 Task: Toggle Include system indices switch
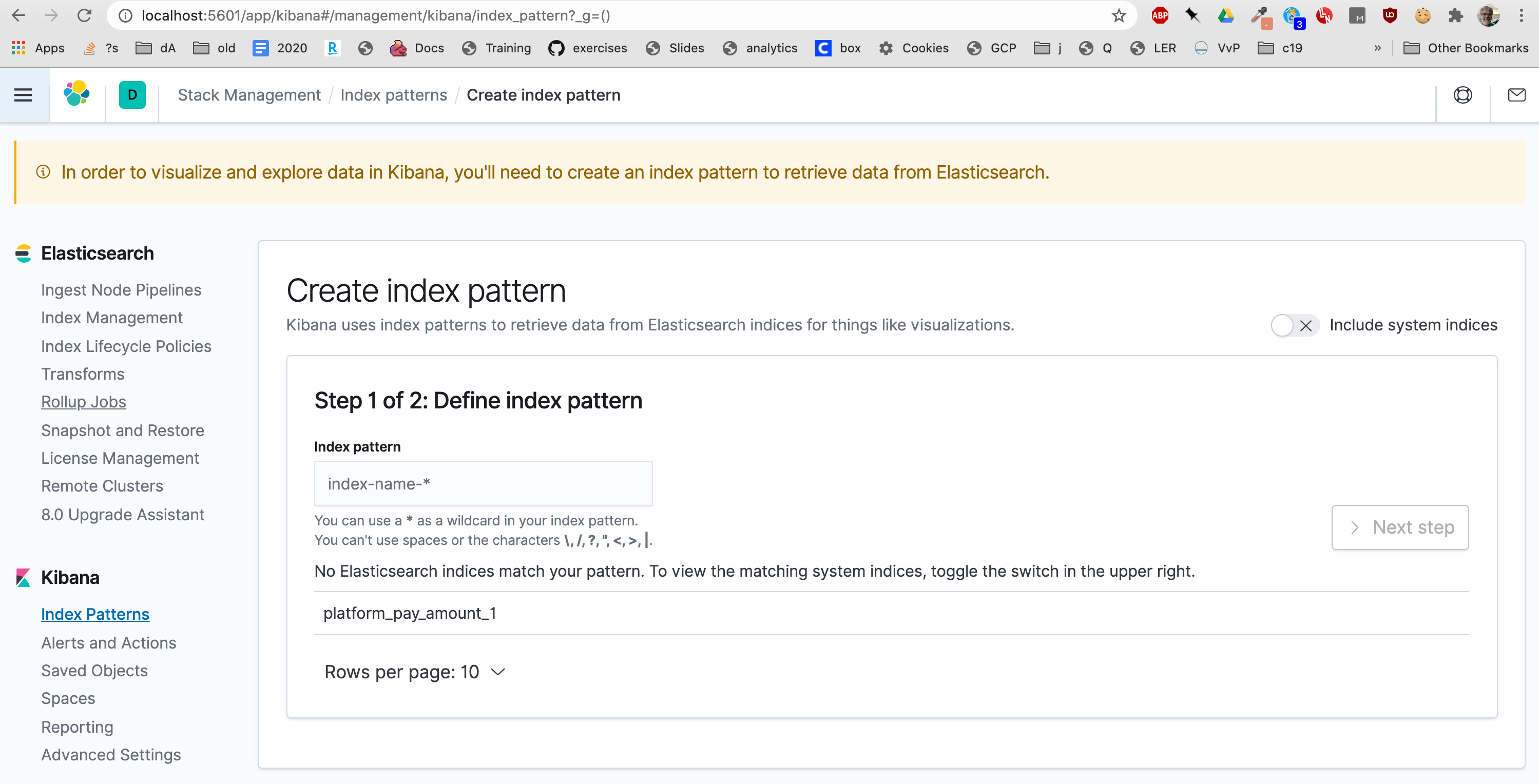pyautogui.click(x=1294, y=325)
